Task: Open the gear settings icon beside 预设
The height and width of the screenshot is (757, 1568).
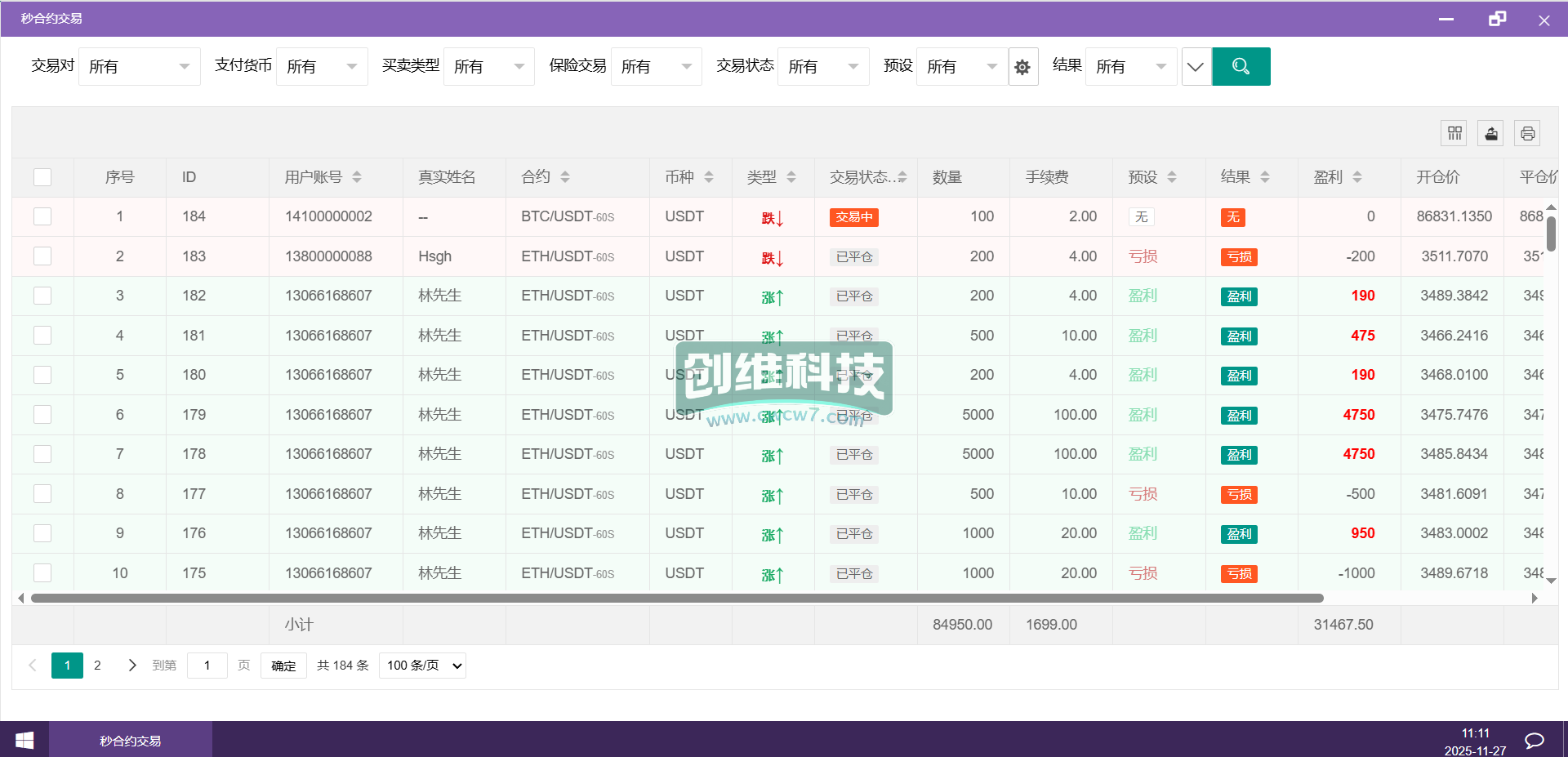Action: click(x=1022, y=67)
